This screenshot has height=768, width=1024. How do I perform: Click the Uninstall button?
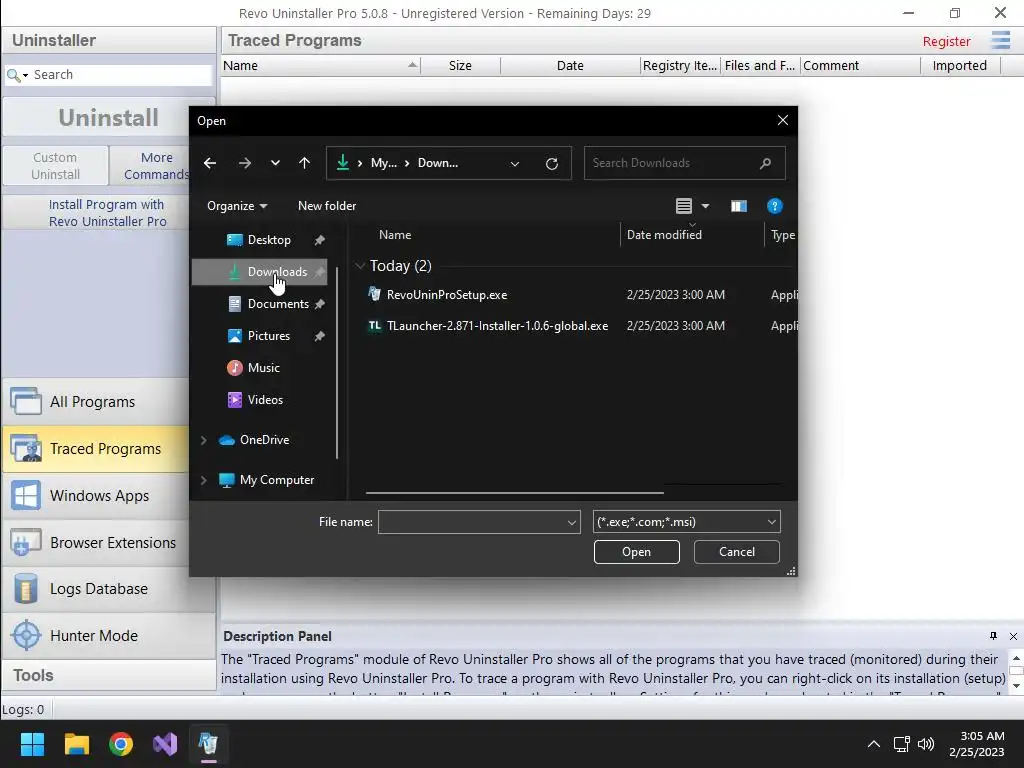(108, 118)
